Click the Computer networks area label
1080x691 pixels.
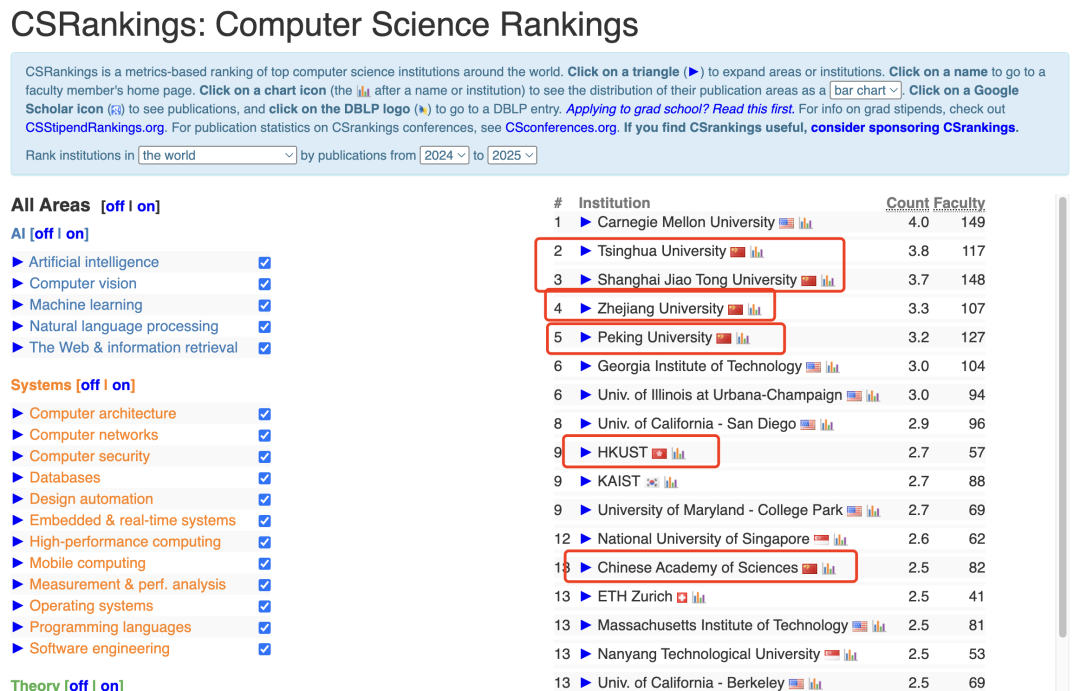[x=94, y=435]
